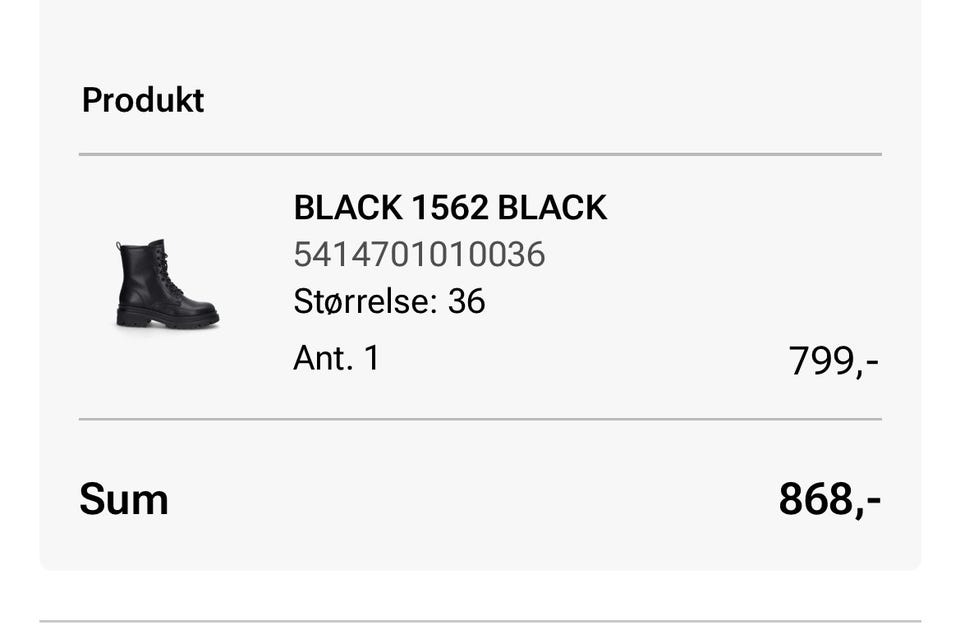Click the number 1562 in product title
Screen dimensions: 960x634
449,208
